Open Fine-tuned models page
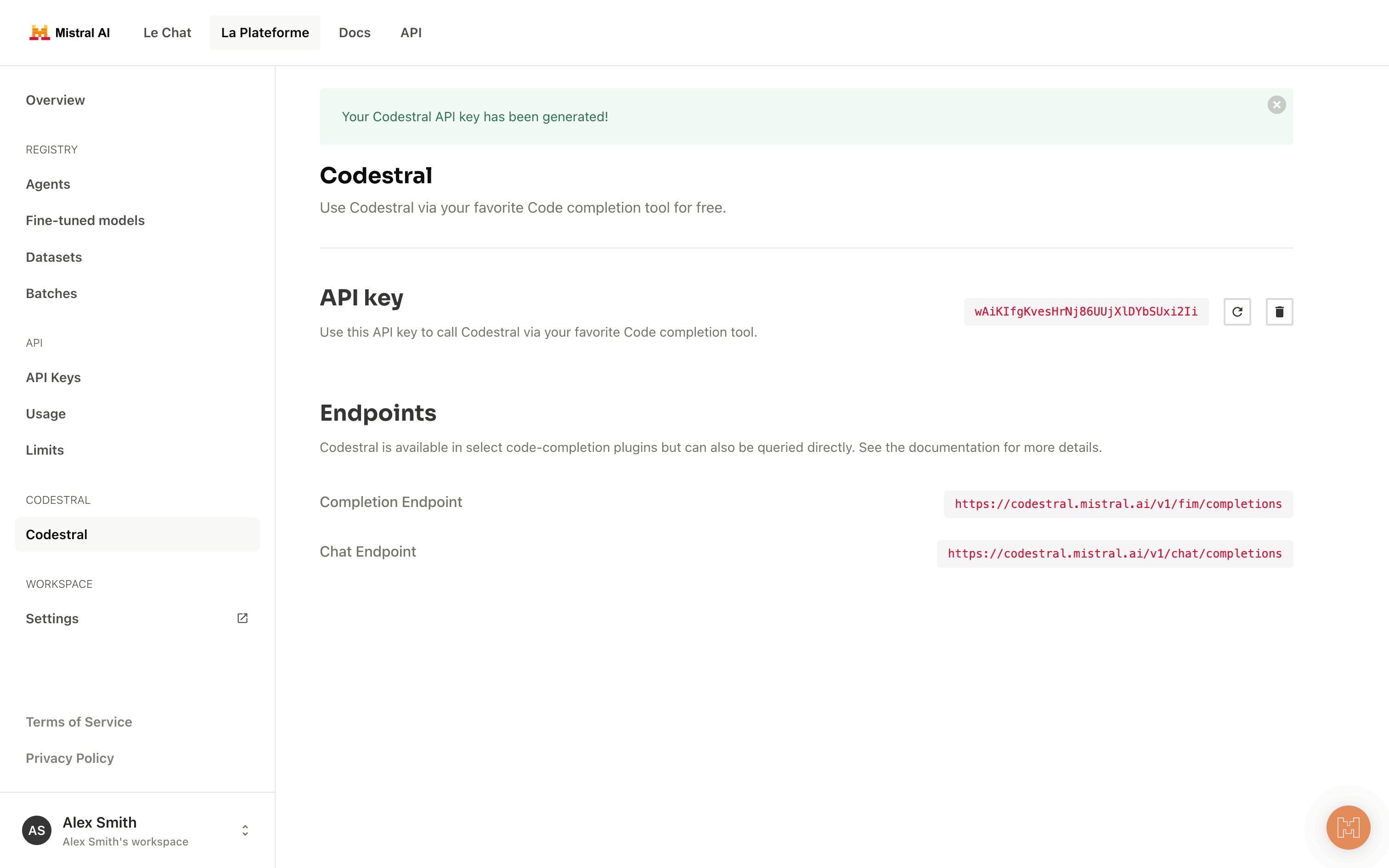The image size is (1389, 868). 85,220
